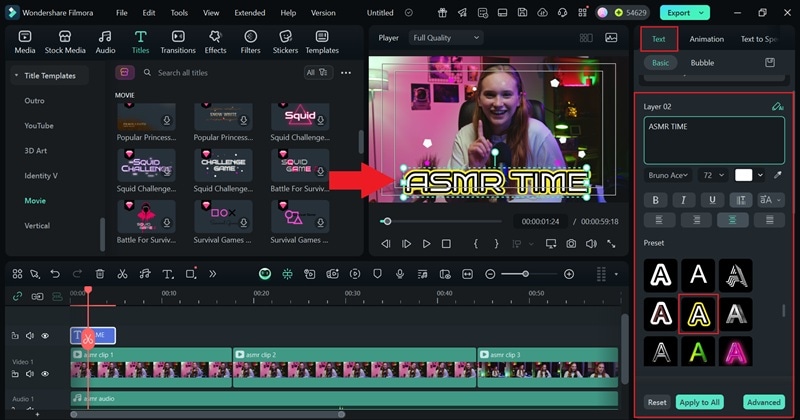
Task: Collapse Title Templates category
Action: coord(16,76)
